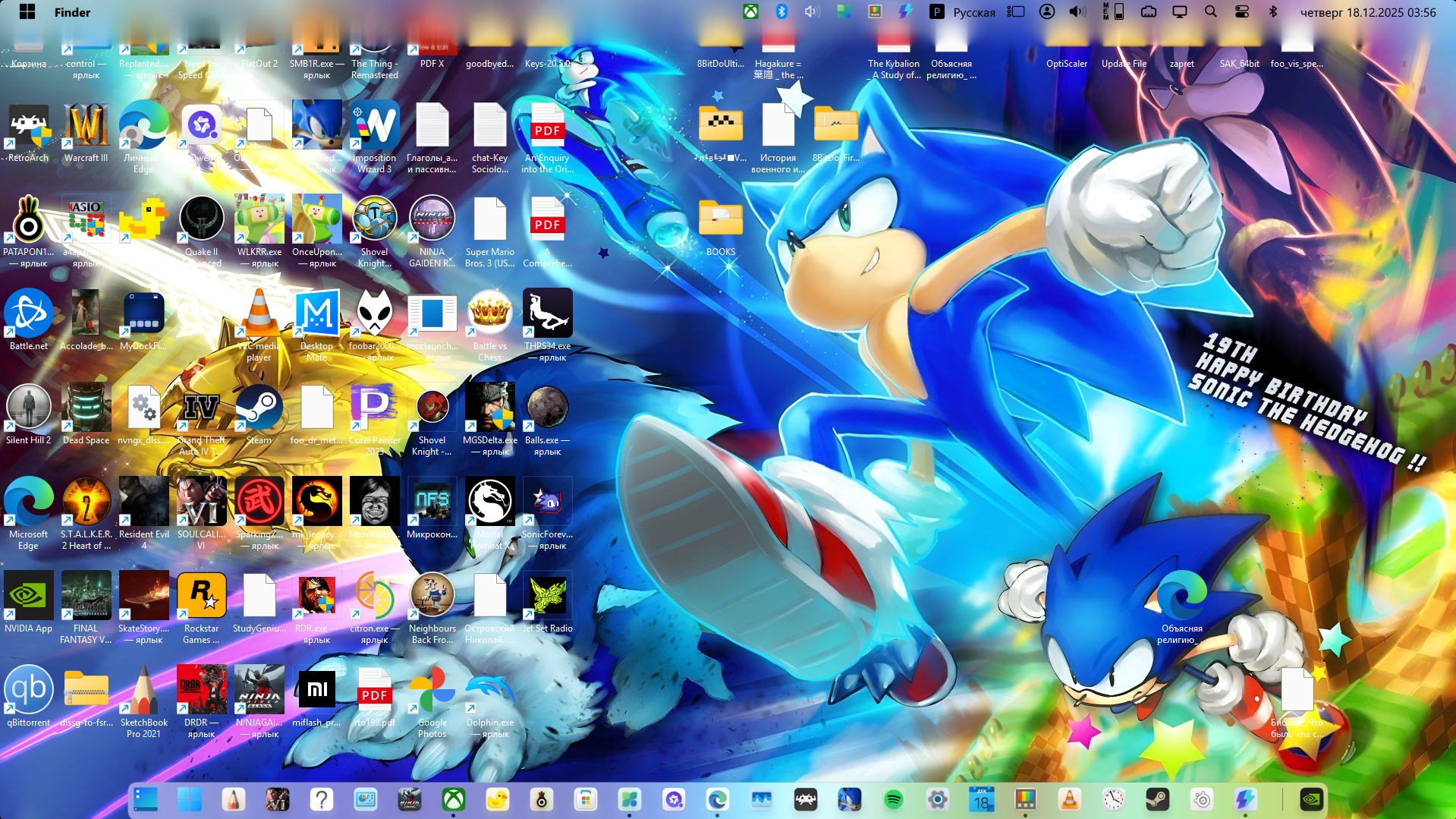The image size is (1456, 819).
Task: Open the Settings gear in the dock
Action: (x=938, y=799)
